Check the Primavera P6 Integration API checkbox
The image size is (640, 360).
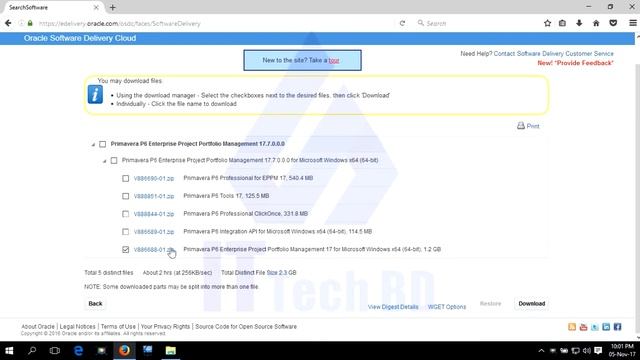click(125, 232)
